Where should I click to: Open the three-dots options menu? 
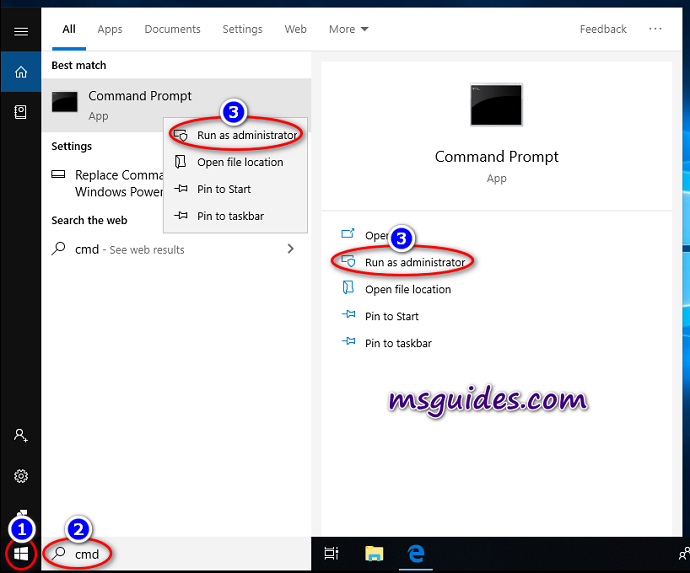(x=655, y=29)
